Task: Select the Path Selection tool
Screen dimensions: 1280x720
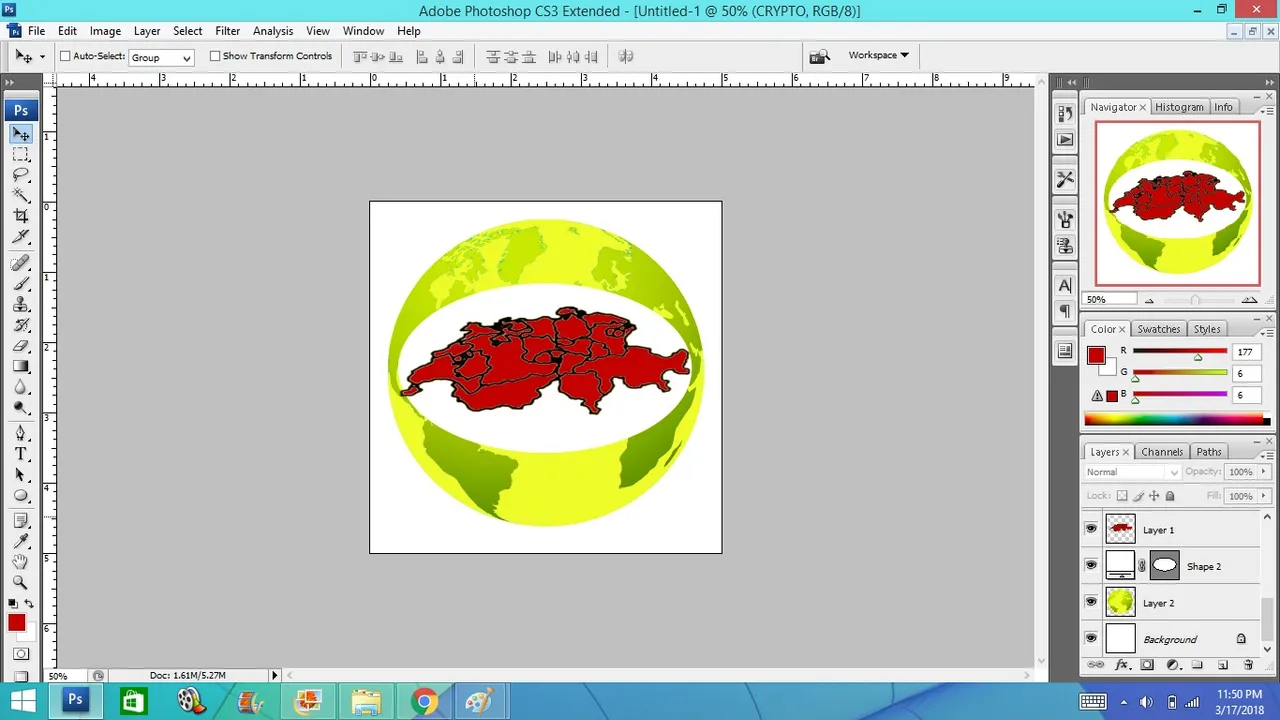Action: pos(21,475)
